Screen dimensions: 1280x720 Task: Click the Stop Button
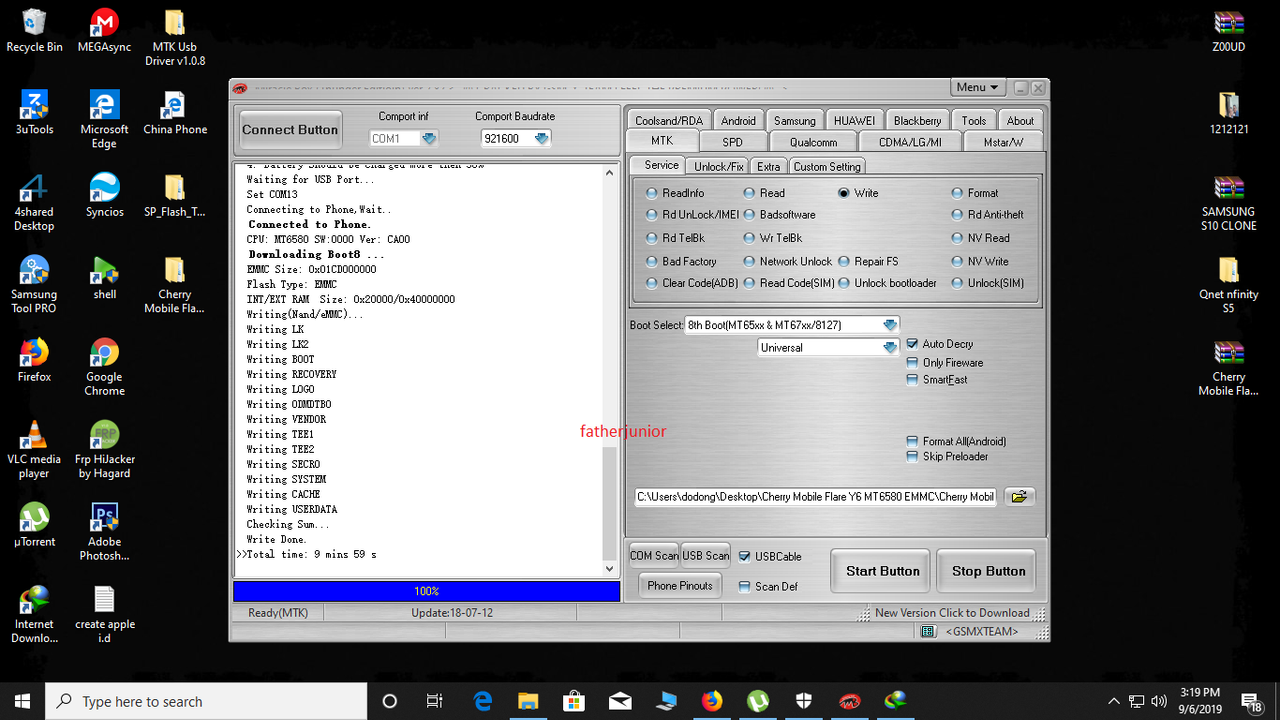[x=988, y=571]
